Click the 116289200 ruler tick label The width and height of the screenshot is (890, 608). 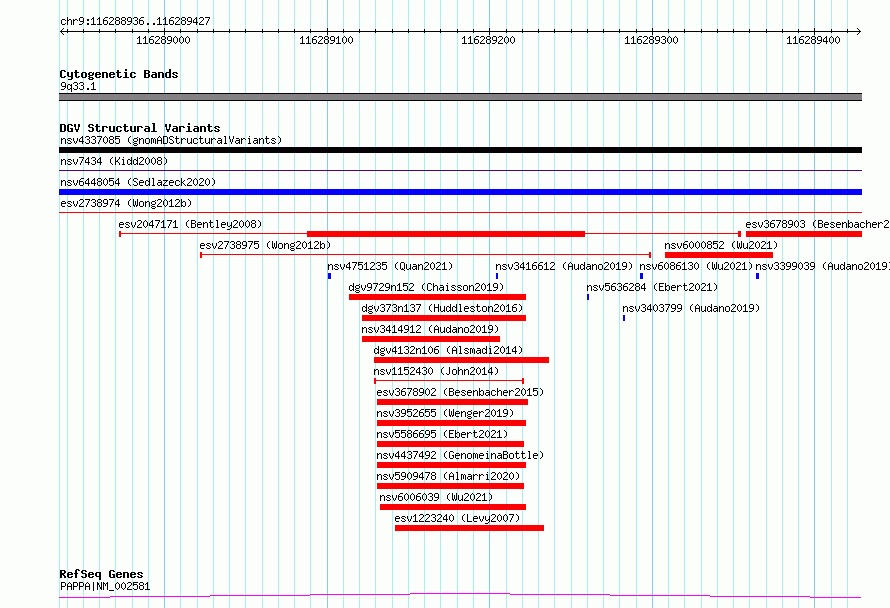(x=489, y=40)
